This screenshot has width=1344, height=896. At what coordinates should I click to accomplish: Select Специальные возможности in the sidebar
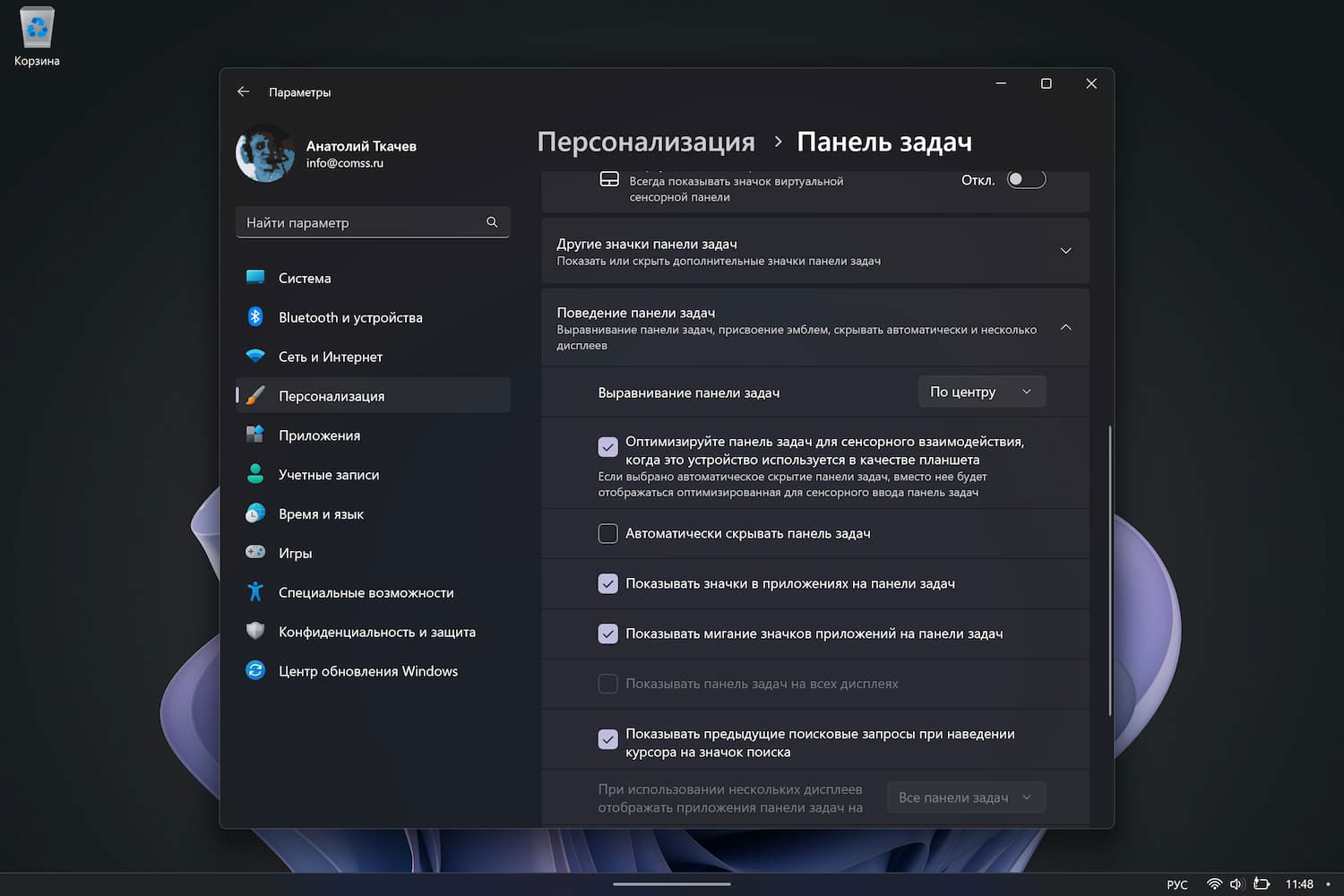point(373,592)
